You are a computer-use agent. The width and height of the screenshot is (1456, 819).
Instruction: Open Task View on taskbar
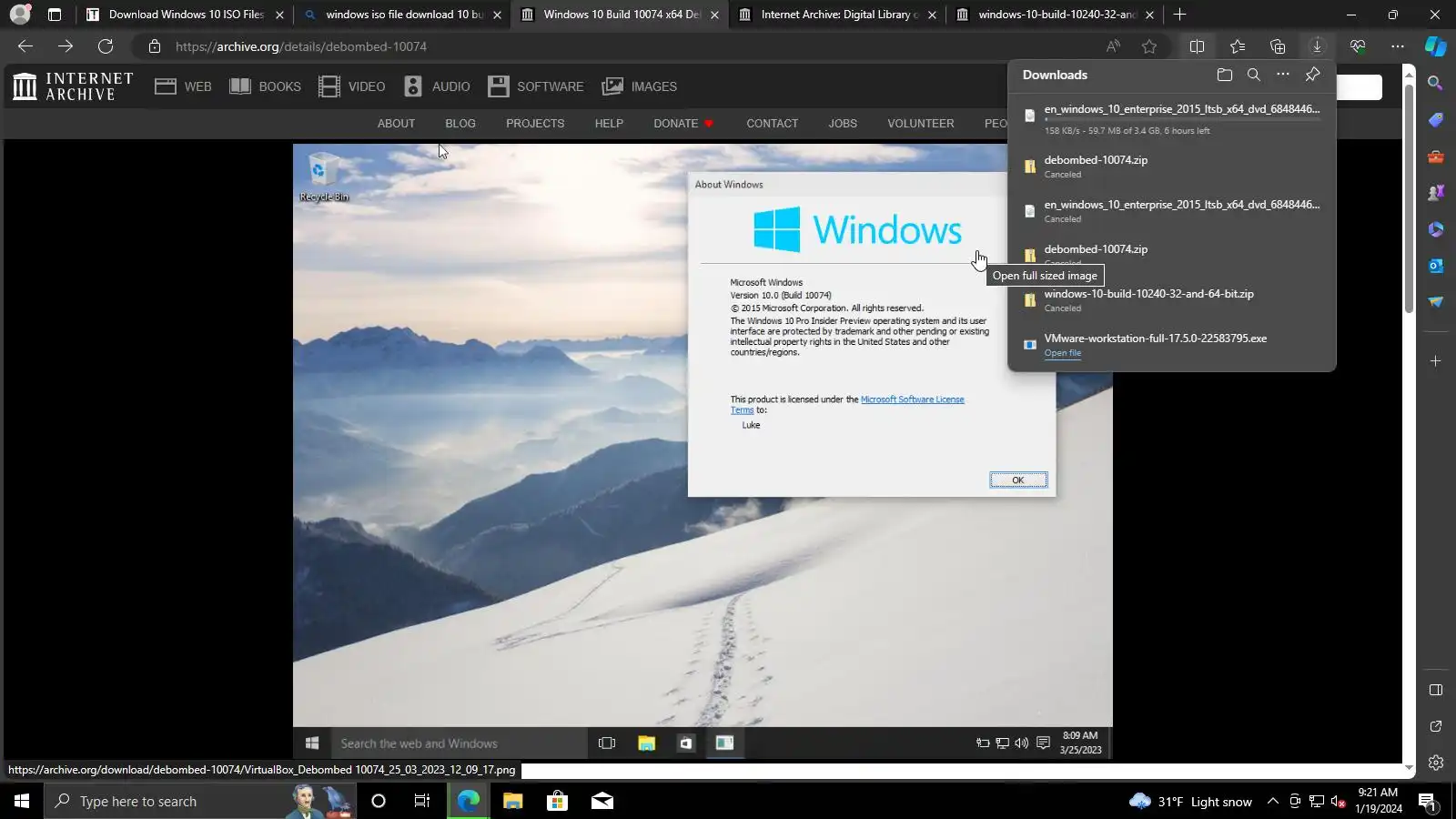(422, 801)
